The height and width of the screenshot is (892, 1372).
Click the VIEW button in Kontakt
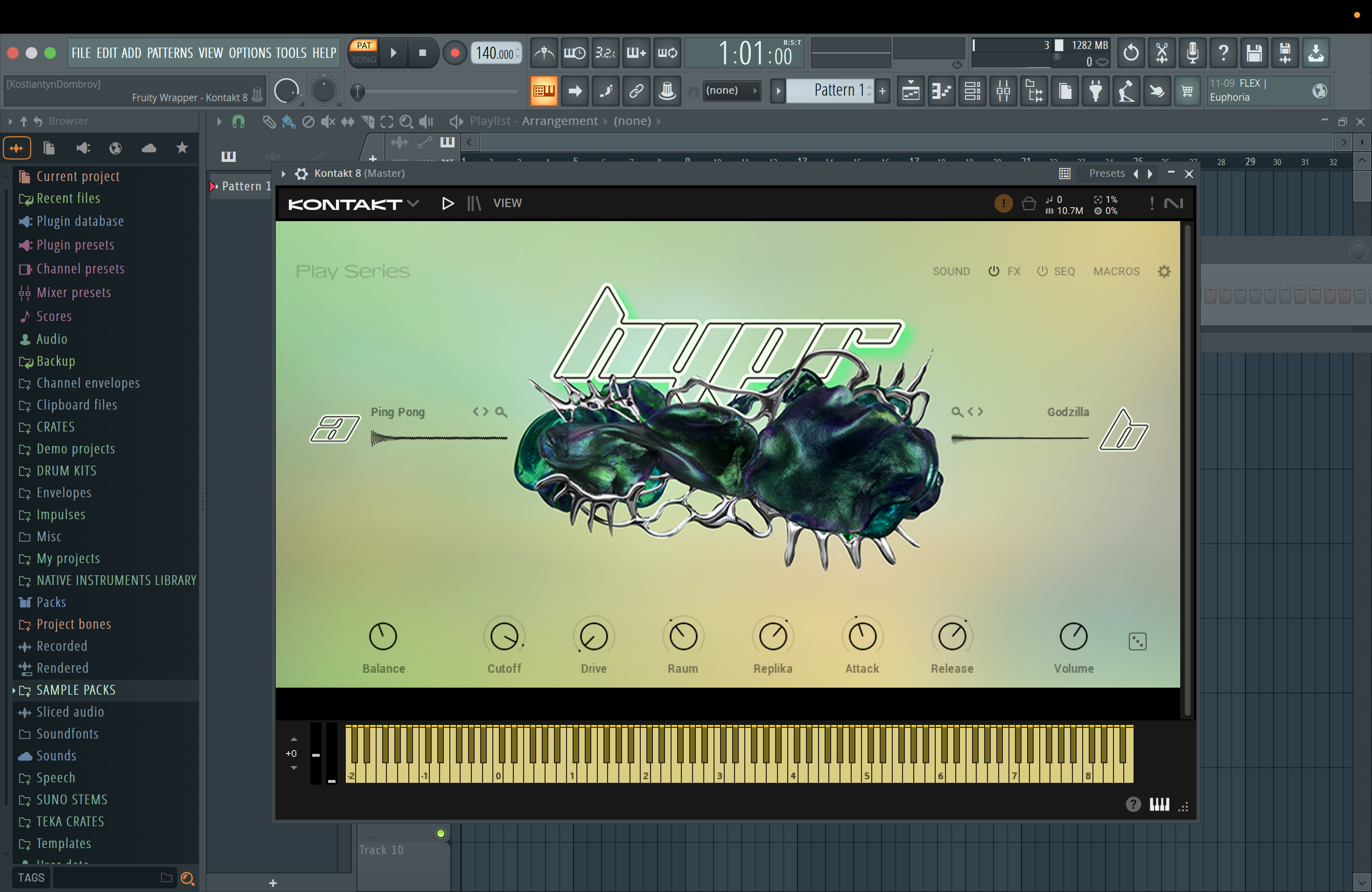[x=507, y=203]
